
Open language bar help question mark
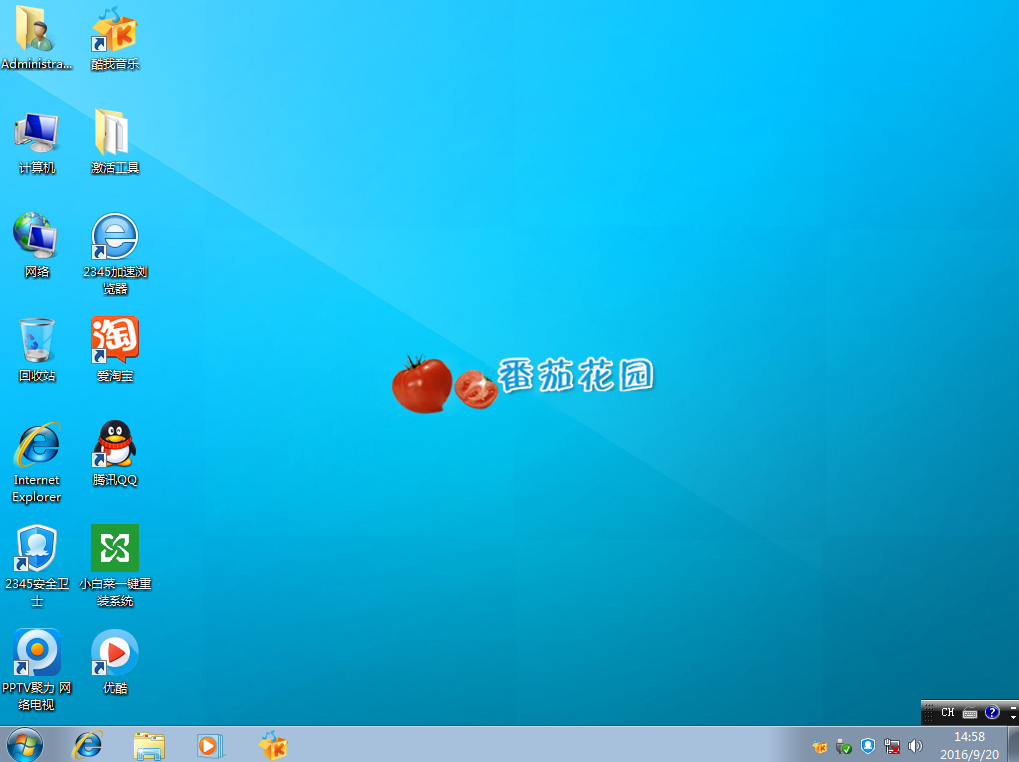992,712
